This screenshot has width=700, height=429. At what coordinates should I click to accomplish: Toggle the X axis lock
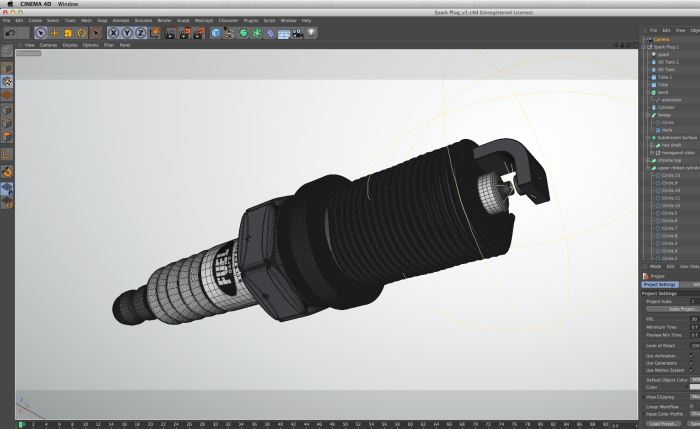pyautogui.click(x=113, y=33)
